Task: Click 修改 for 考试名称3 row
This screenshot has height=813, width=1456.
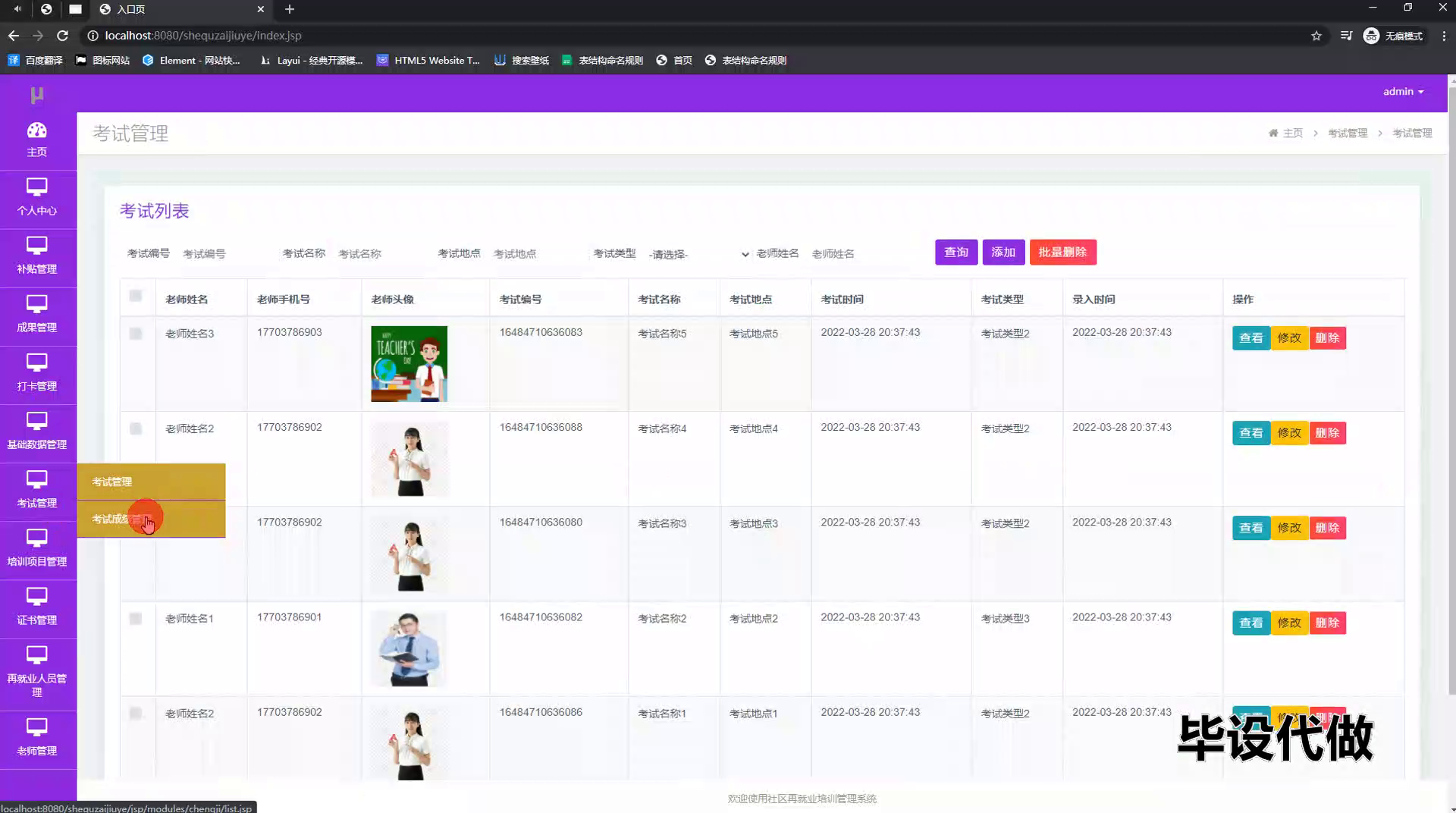Action: point(1289,528)
